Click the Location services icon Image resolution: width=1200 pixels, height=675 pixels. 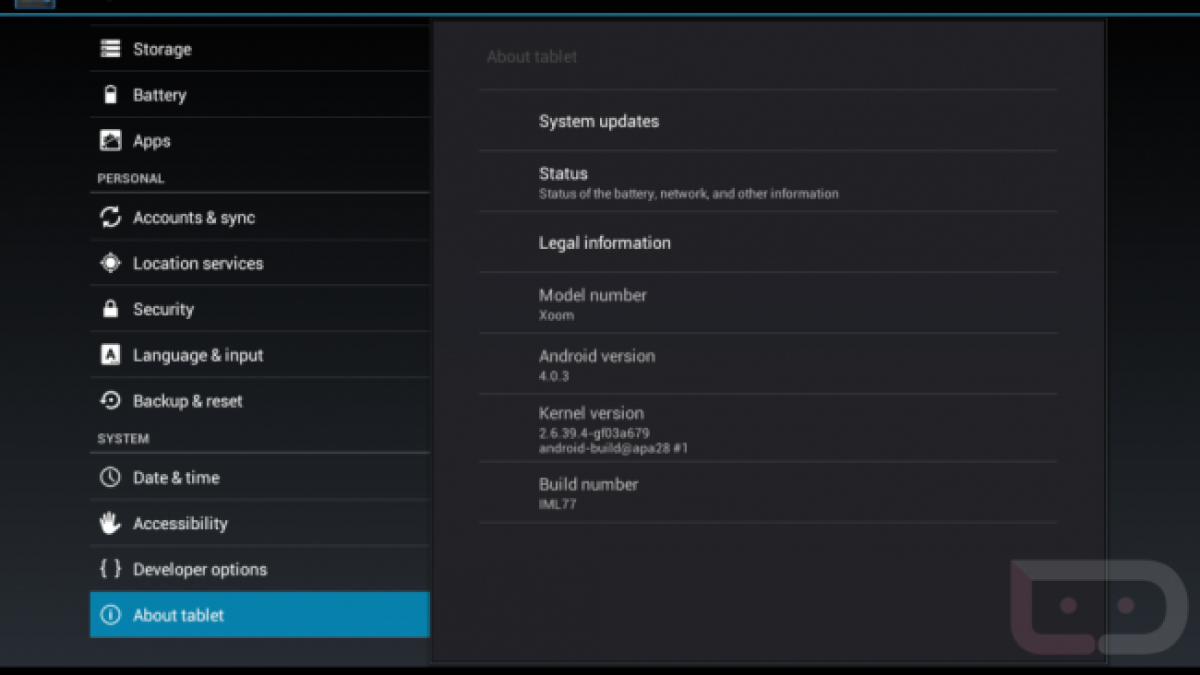[110, 263]
